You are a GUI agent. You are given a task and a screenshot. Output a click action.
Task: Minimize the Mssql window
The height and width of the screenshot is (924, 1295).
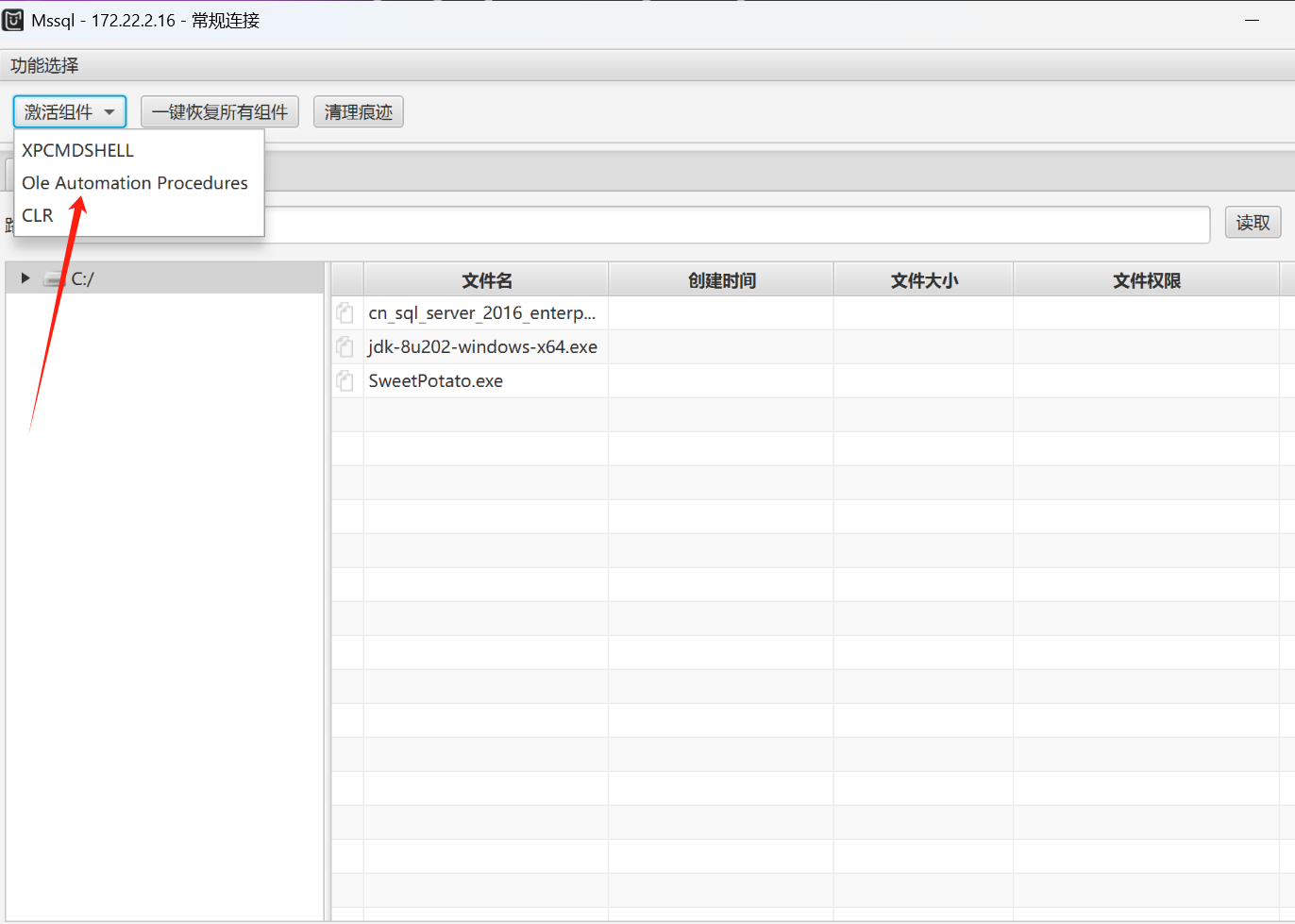[1252, 20]
